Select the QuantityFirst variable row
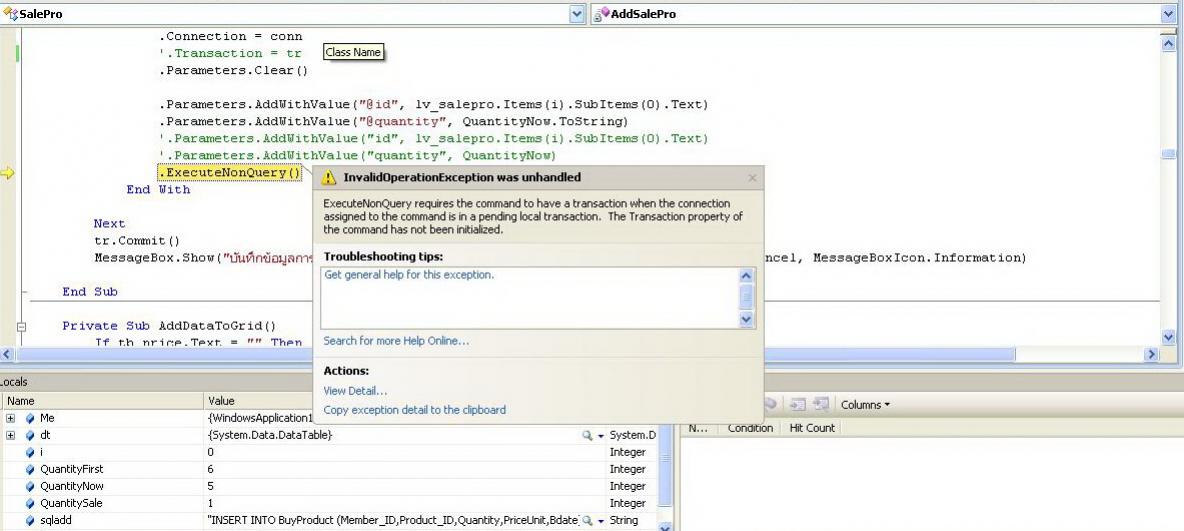This screenshot has height=531, width=1184. coord(329,469)
